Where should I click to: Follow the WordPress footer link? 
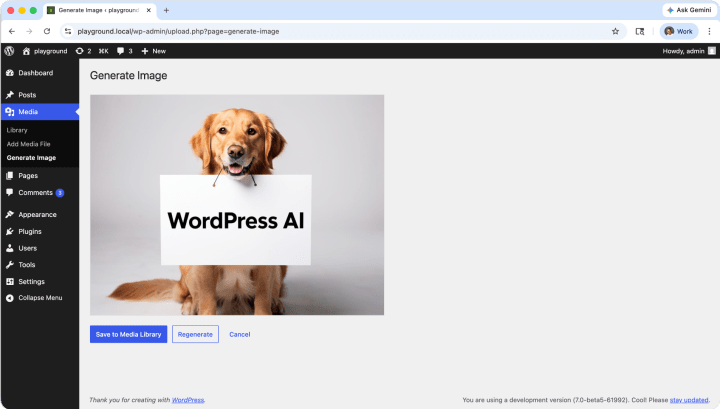pyautogui.click(x=188, y=400)
